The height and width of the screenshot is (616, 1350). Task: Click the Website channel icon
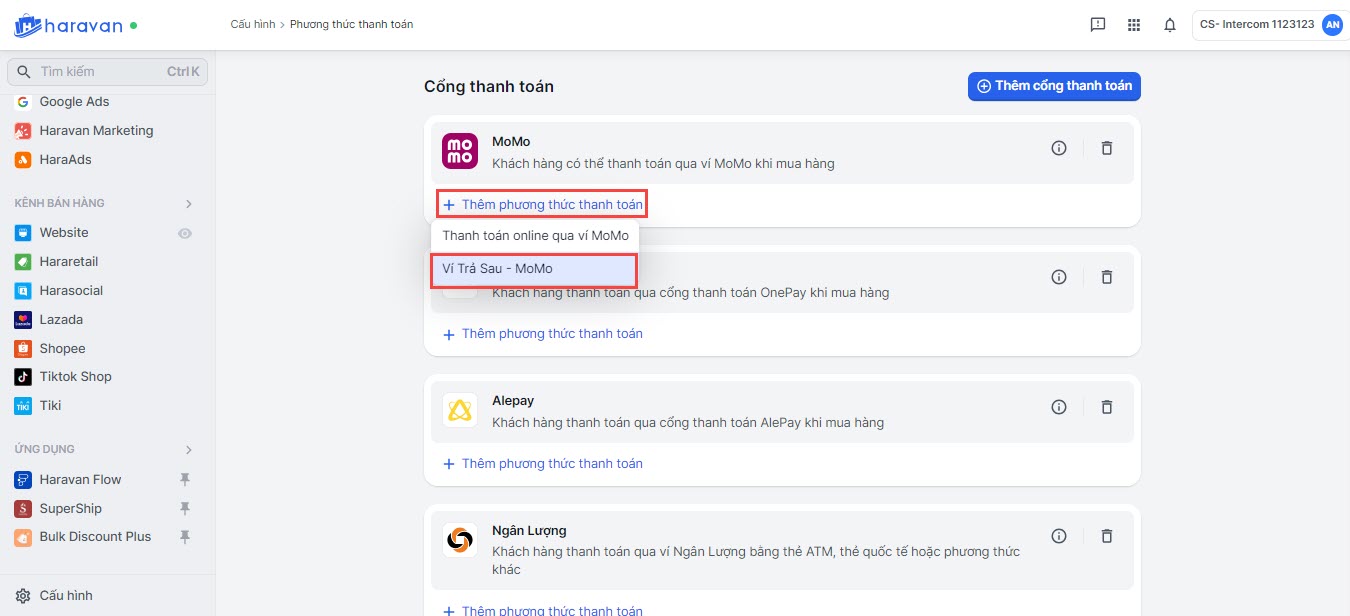[x=23, y=233]
